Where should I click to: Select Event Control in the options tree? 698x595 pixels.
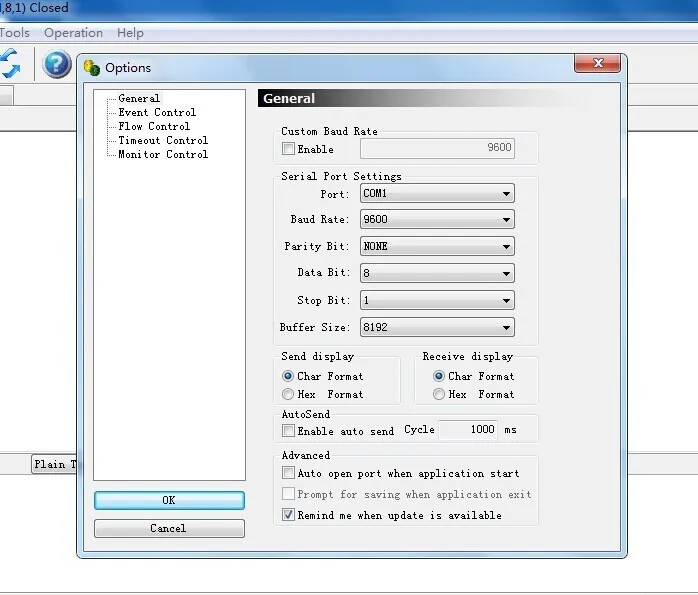[157, 112]
